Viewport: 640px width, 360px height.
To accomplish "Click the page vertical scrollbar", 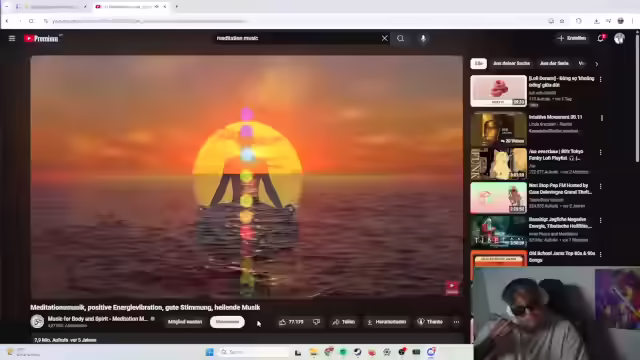I will [x=637, y=98].
